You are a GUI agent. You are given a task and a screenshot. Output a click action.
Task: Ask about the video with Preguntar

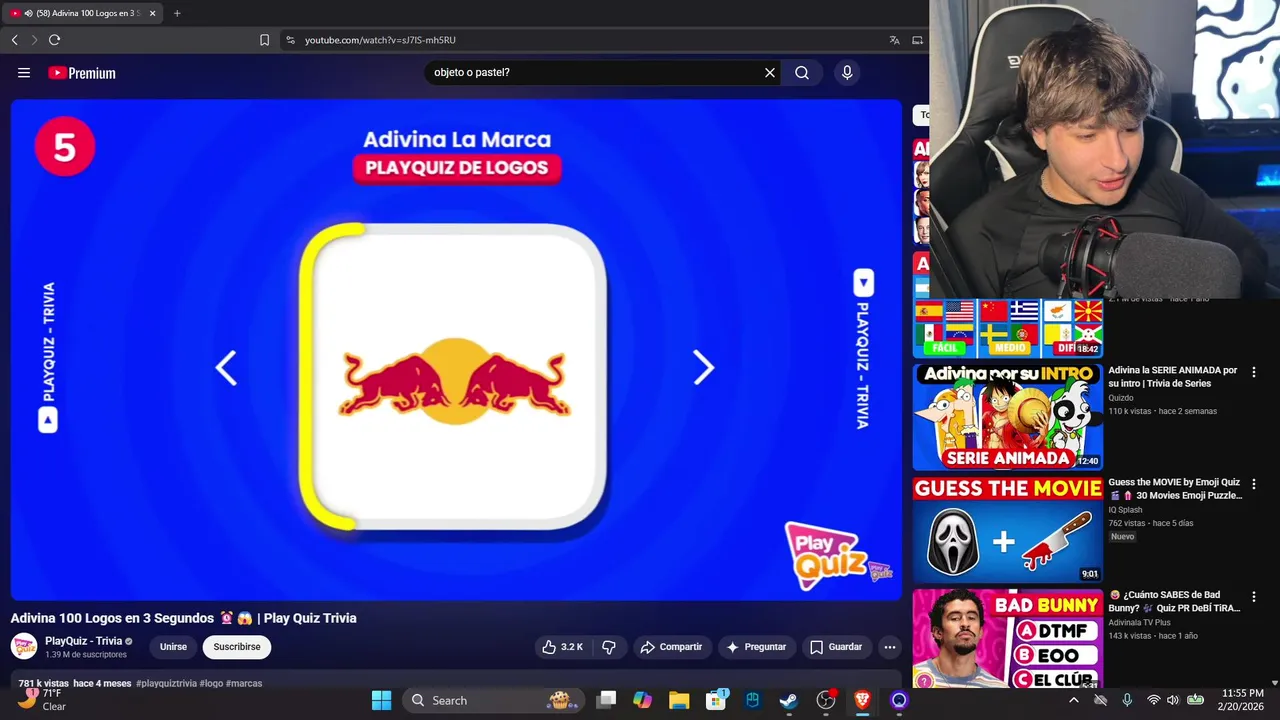pos(757,647)
